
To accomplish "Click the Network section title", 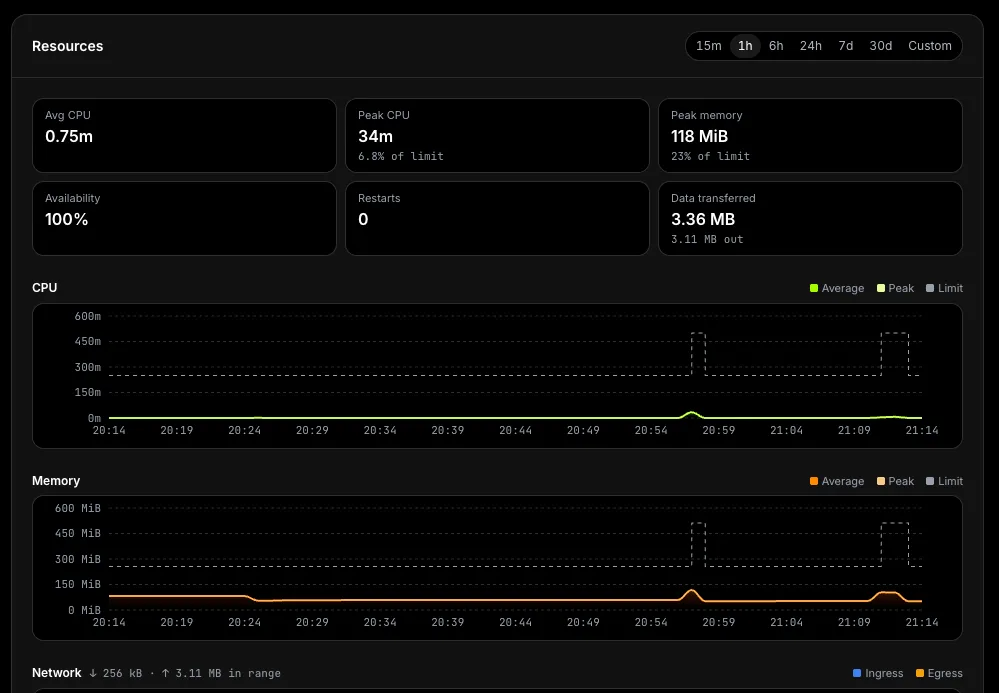I will tap(57, 673).
